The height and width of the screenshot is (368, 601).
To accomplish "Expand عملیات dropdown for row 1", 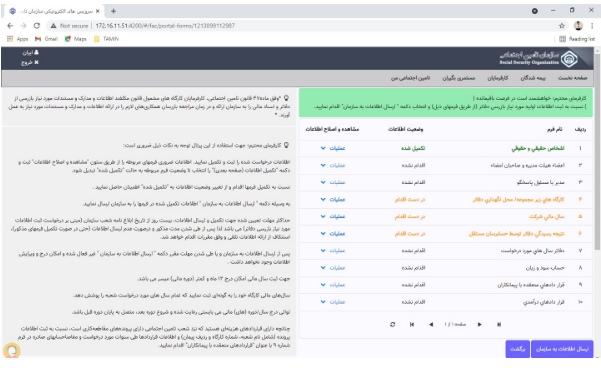I will [x=333, y=148].
